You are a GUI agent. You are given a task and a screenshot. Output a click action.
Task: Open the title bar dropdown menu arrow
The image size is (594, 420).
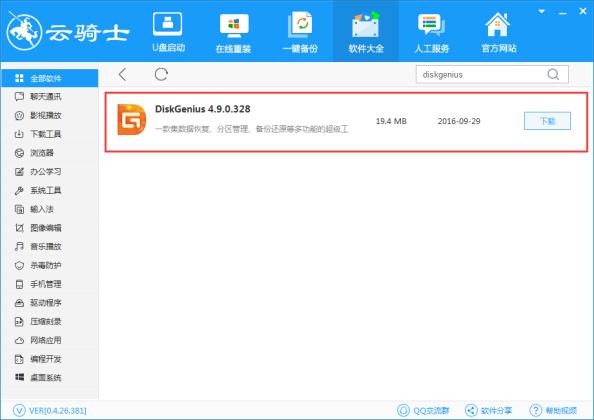[542, 11]
